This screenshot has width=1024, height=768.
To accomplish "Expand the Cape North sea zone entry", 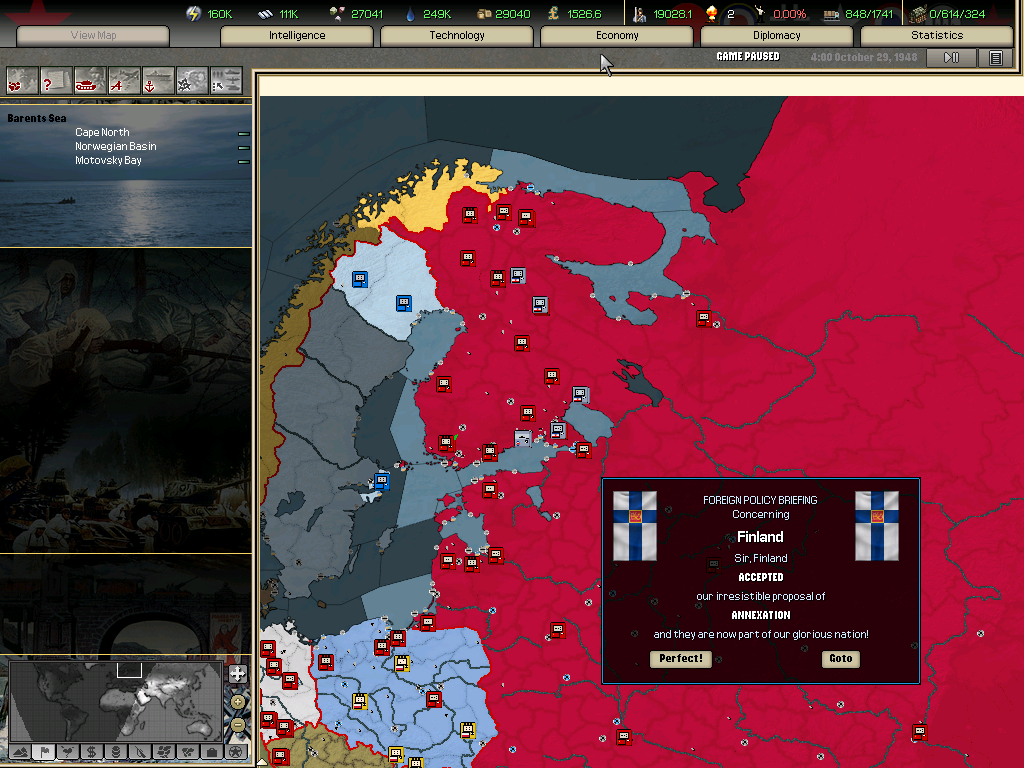I will coord(243,133).
